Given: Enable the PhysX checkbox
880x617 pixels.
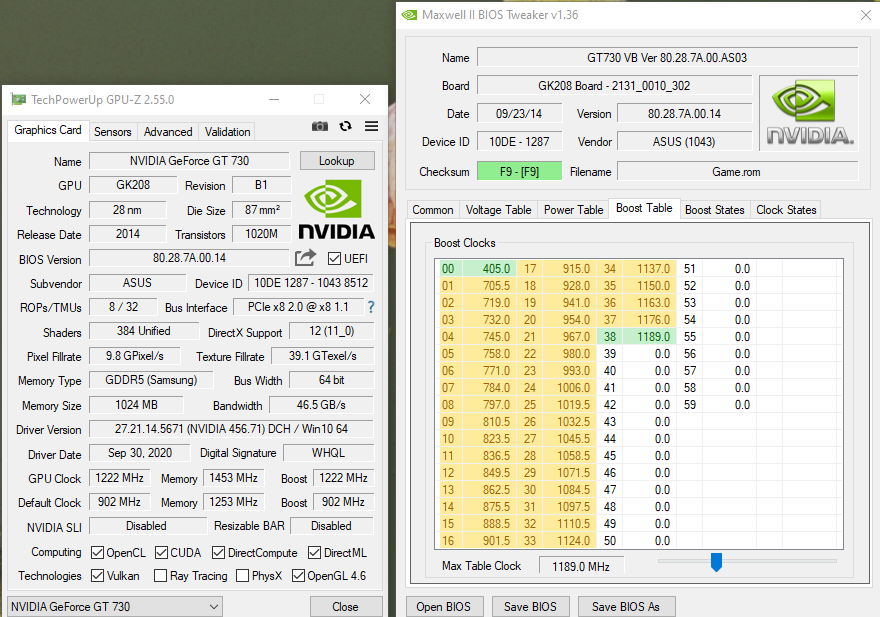Looking at the screenshot, I should (x=242, y=575).
